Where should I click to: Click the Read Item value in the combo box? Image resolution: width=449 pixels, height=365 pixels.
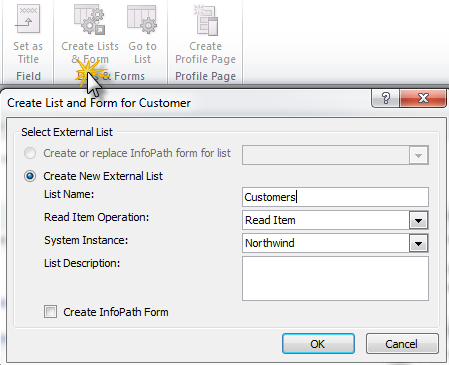point(270,220)
